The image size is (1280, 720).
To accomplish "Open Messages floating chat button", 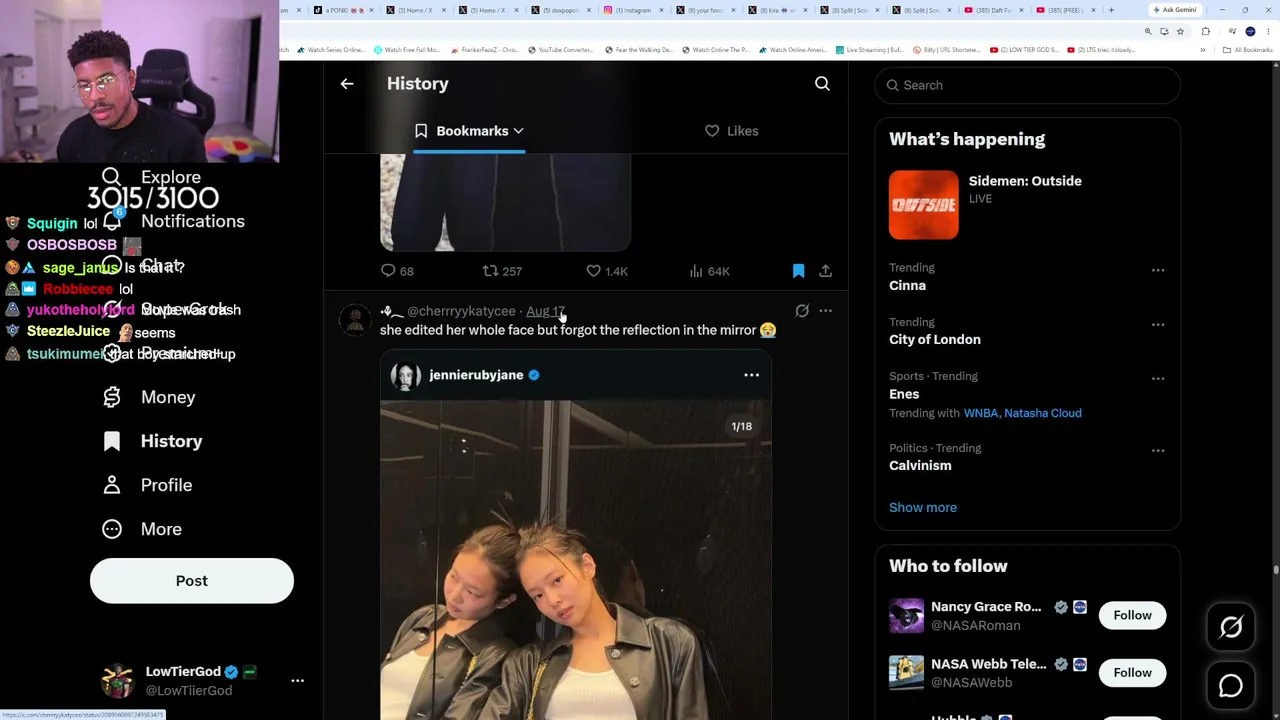I will (1231, 686).
